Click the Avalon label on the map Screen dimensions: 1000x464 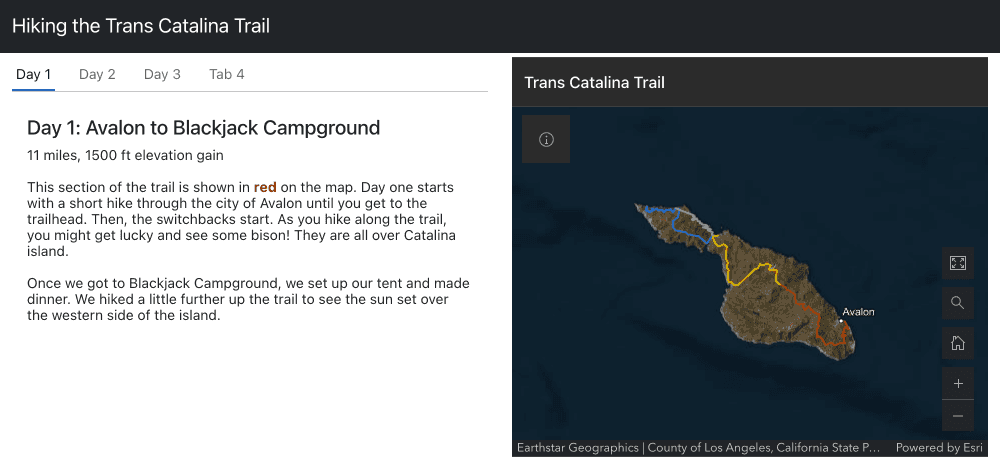(x=858, y=312)
